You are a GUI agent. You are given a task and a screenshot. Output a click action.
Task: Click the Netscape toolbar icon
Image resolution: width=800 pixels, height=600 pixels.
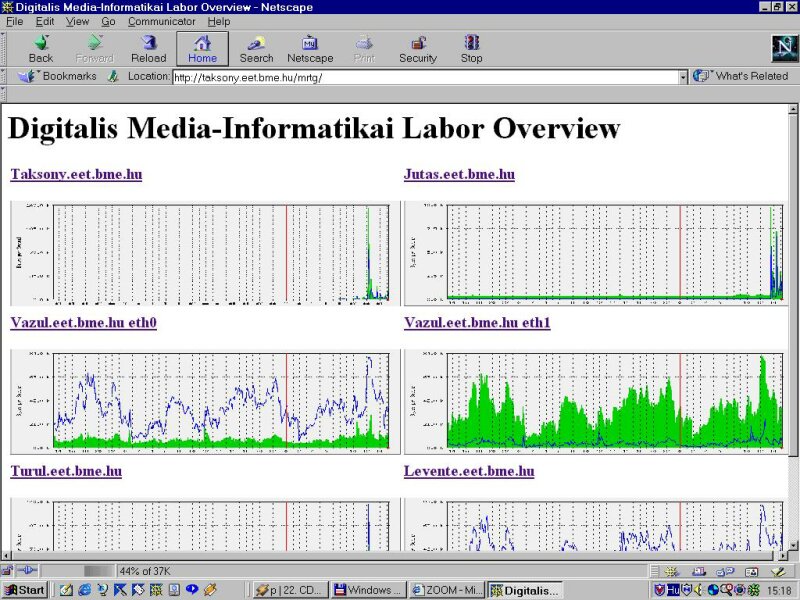pos(310,48)
